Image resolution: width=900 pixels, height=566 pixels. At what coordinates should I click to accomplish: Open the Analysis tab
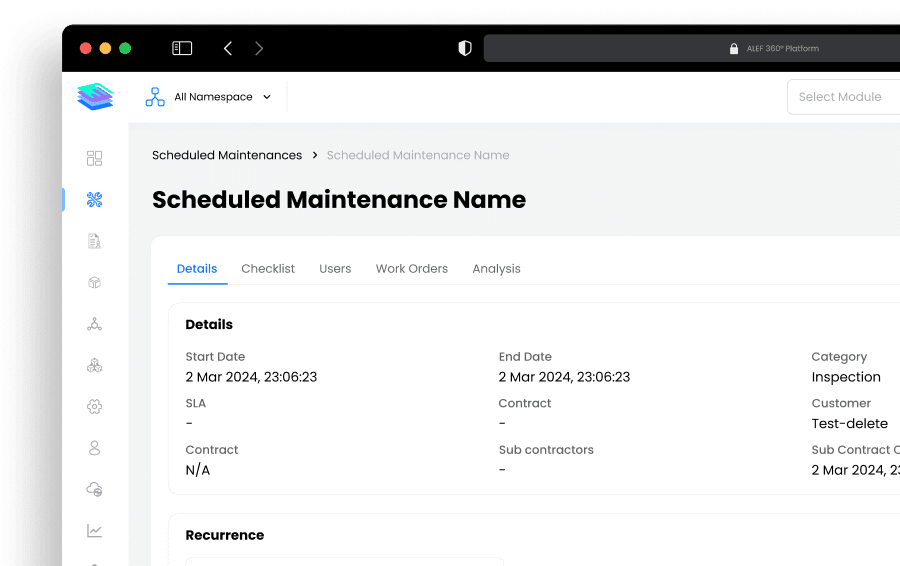click(x=496, y=269)
